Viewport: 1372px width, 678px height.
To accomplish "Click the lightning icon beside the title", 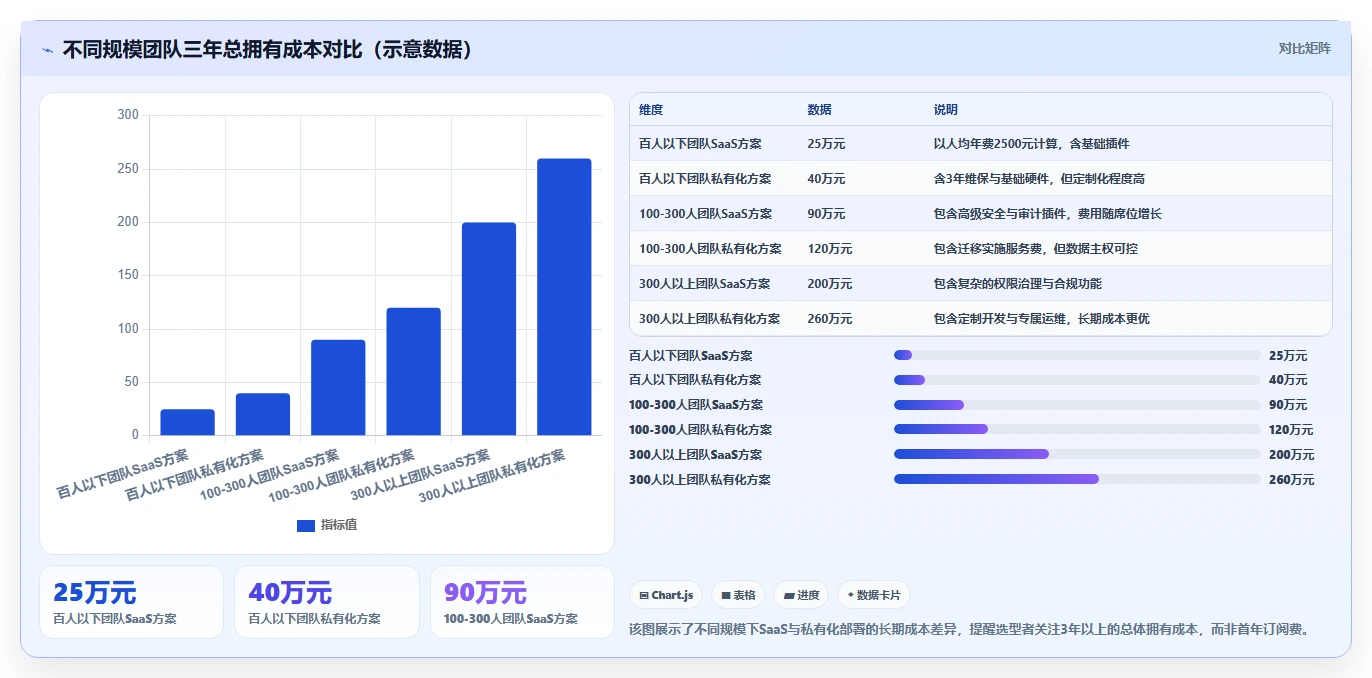I will tap(47, 50).
